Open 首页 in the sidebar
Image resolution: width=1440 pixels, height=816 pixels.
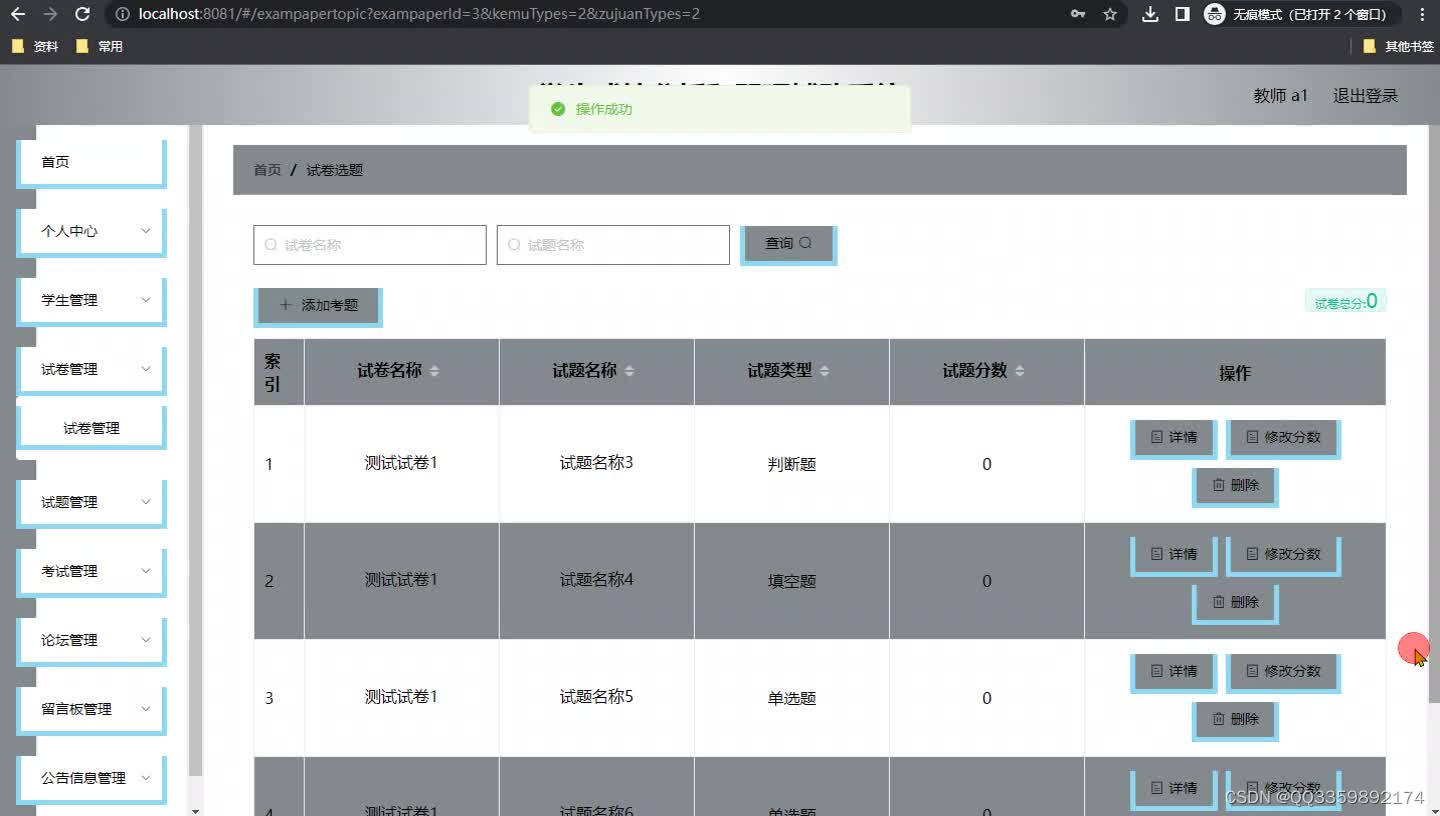pyautogui.click(x=91, y=163)
